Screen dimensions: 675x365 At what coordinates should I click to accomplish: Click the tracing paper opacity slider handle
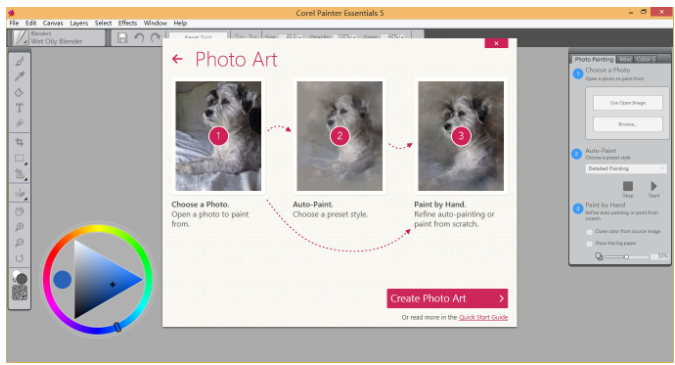point(626,257)
